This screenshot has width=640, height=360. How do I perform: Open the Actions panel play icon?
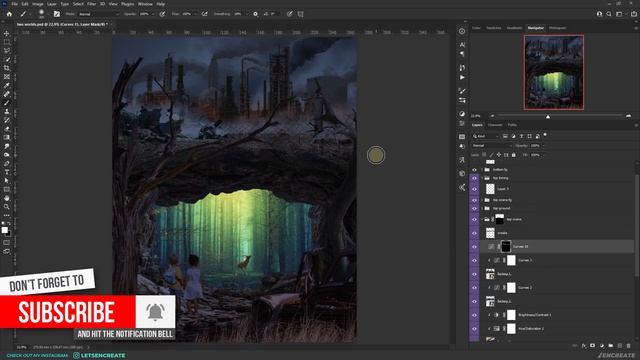pos(462,77)
